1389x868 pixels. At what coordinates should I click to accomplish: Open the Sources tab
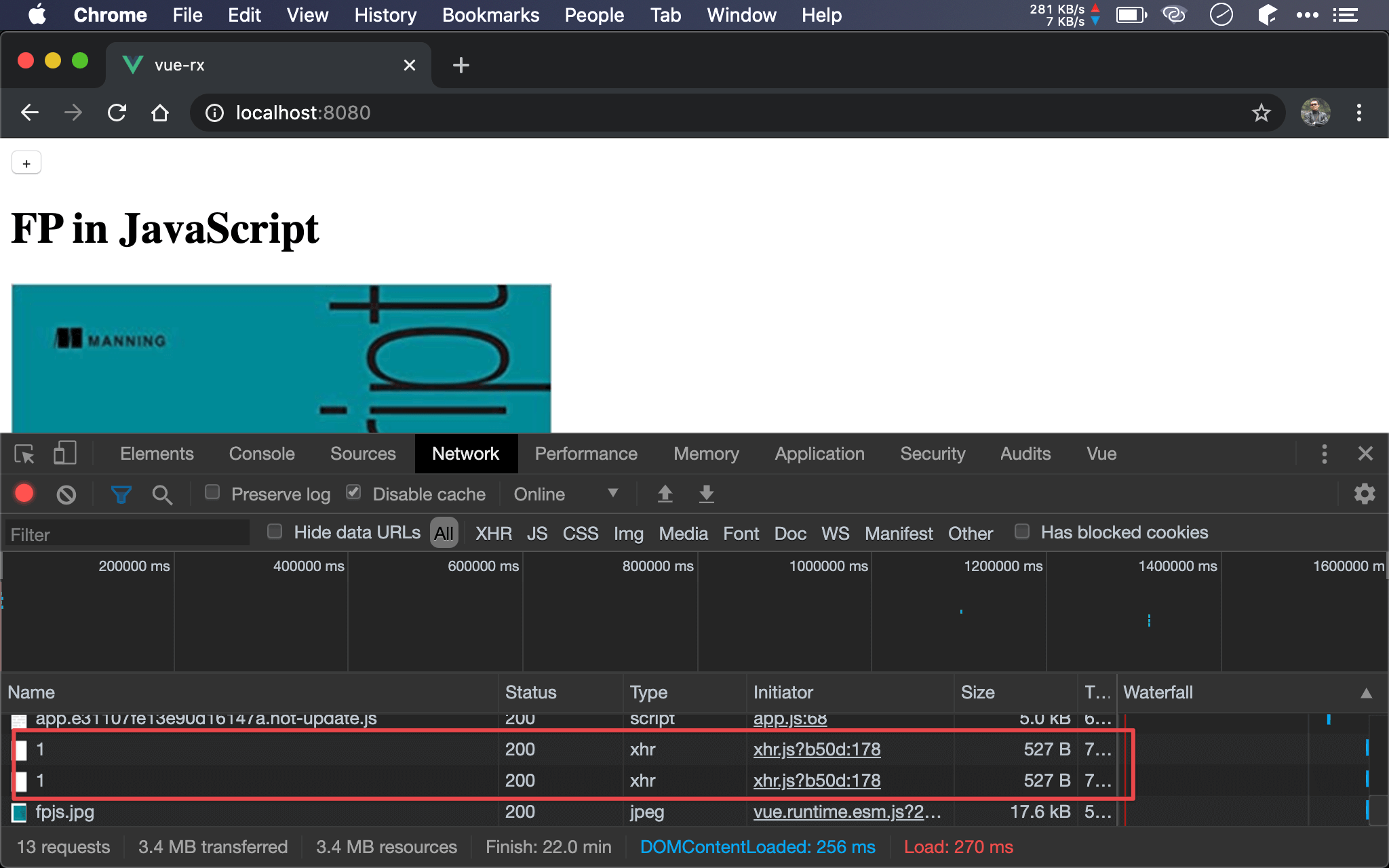[363, 454]
